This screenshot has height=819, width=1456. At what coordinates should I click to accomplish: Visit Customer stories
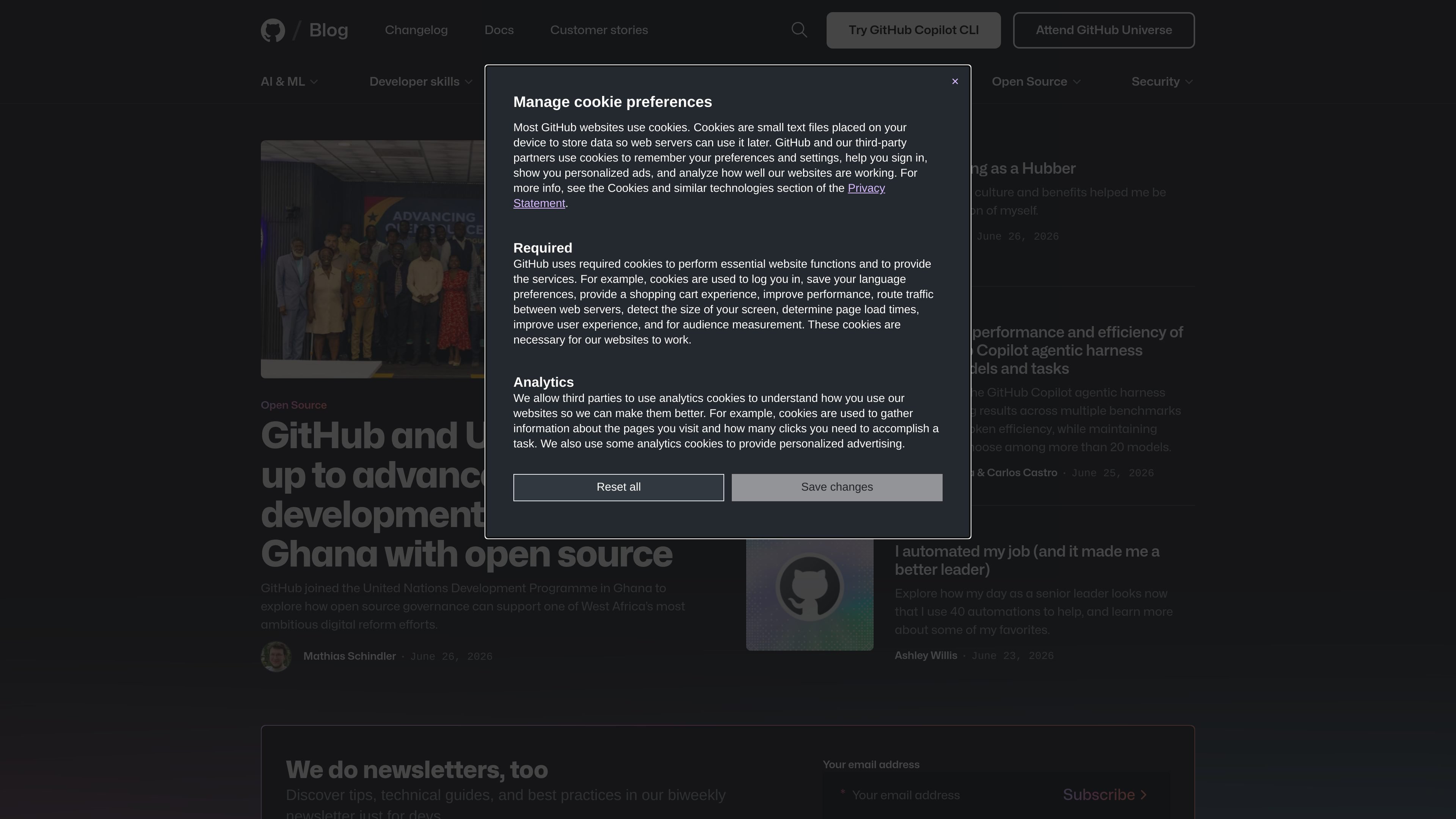coord(599,30)
